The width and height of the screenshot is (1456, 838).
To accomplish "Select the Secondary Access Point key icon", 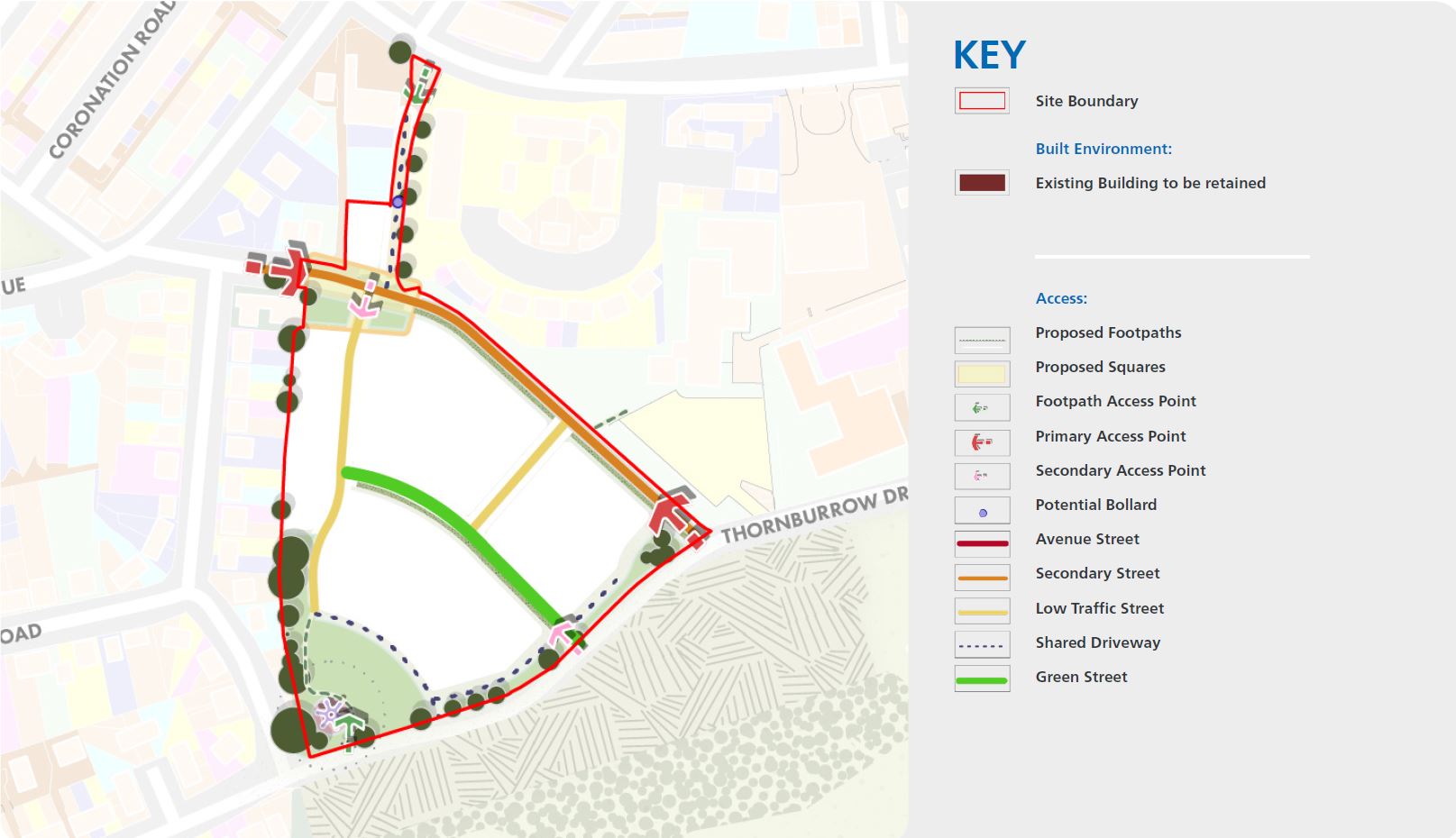I will (x=982, y=476).
